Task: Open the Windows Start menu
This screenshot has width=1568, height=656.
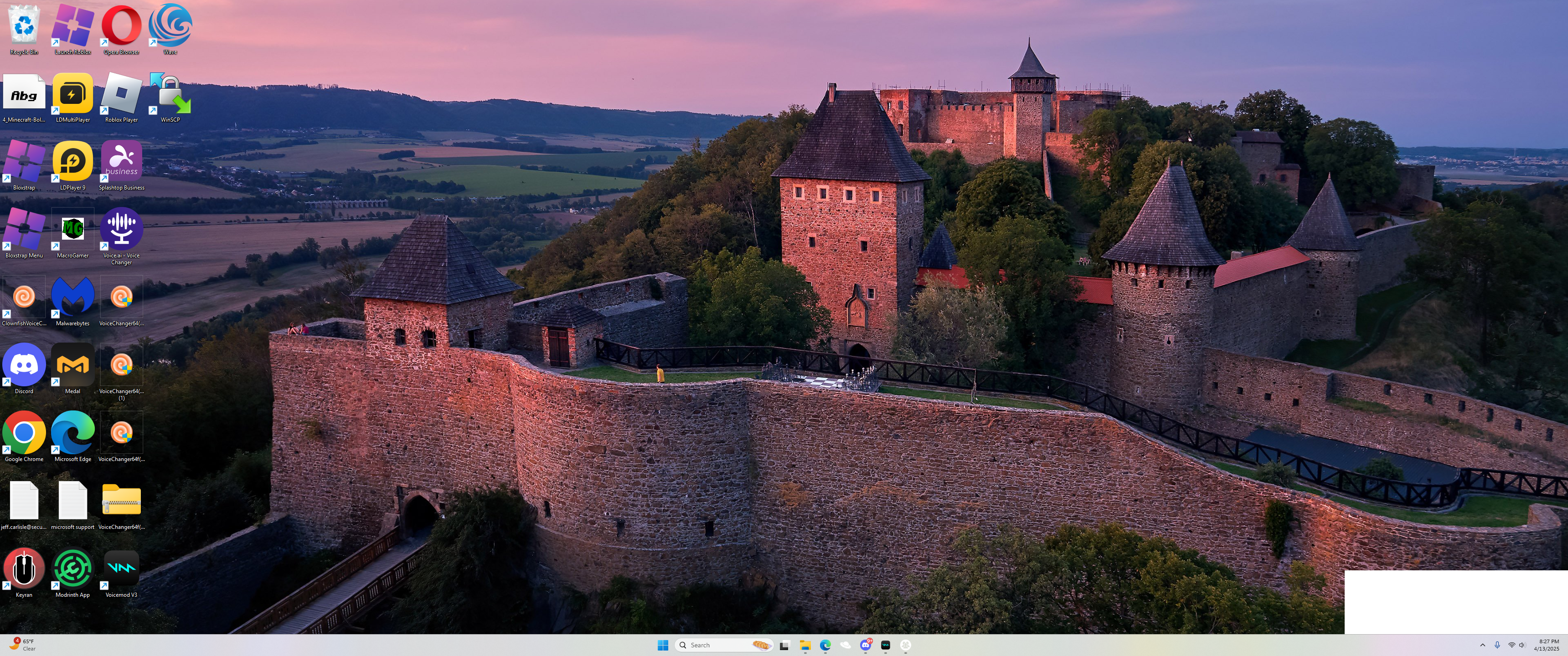Action: (663, 645)
